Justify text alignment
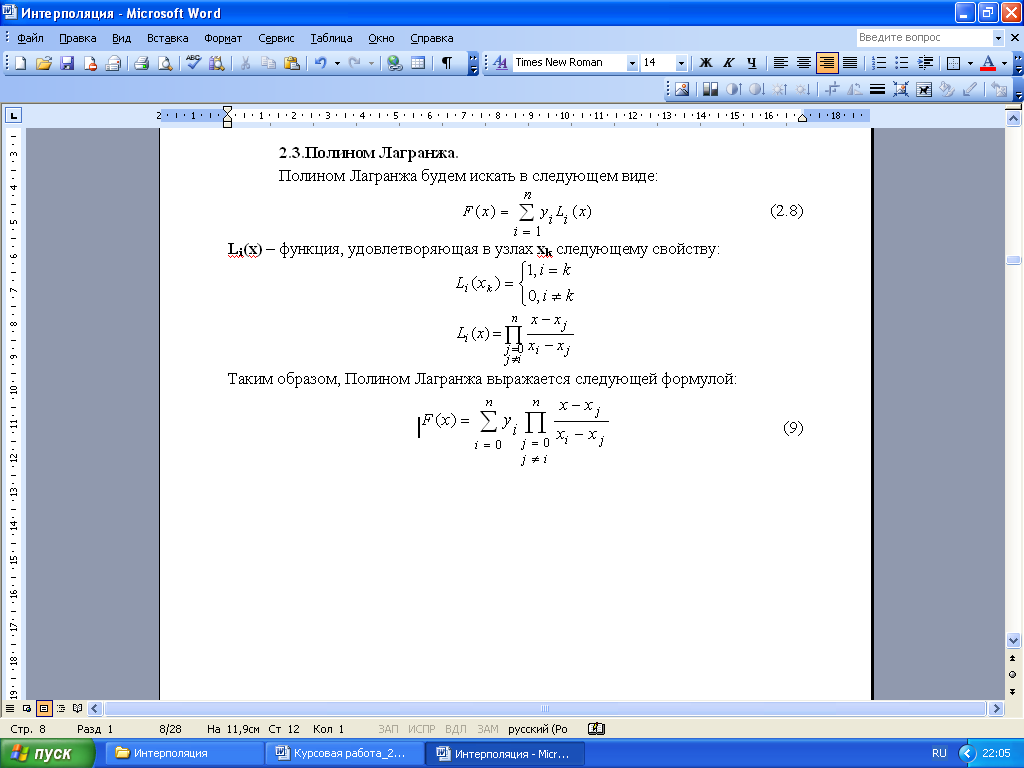This screenshot has height=768, width=1024. click(x=850, y=63)
